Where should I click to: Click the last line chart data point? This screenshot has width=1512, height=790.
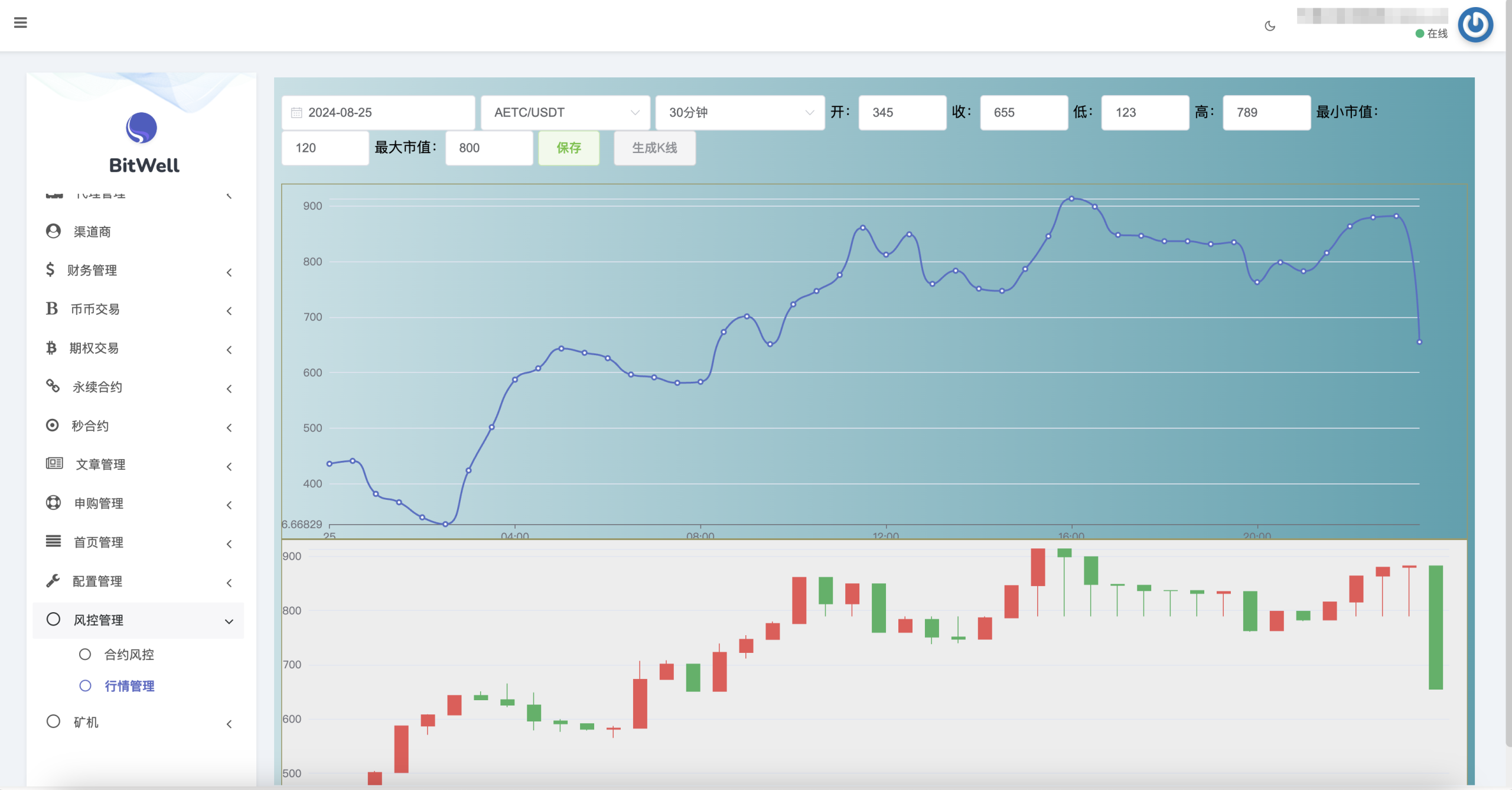click(1419, 342)
